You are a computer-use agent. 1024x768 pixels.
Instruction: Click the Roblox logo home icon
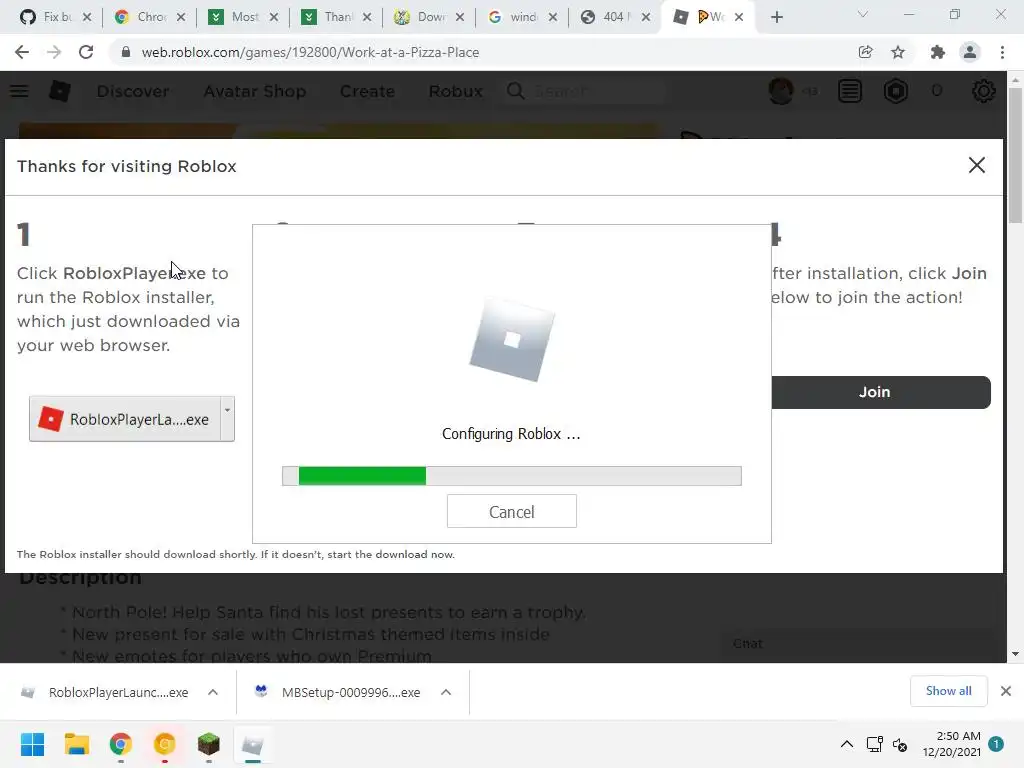[x=59, y=91]
